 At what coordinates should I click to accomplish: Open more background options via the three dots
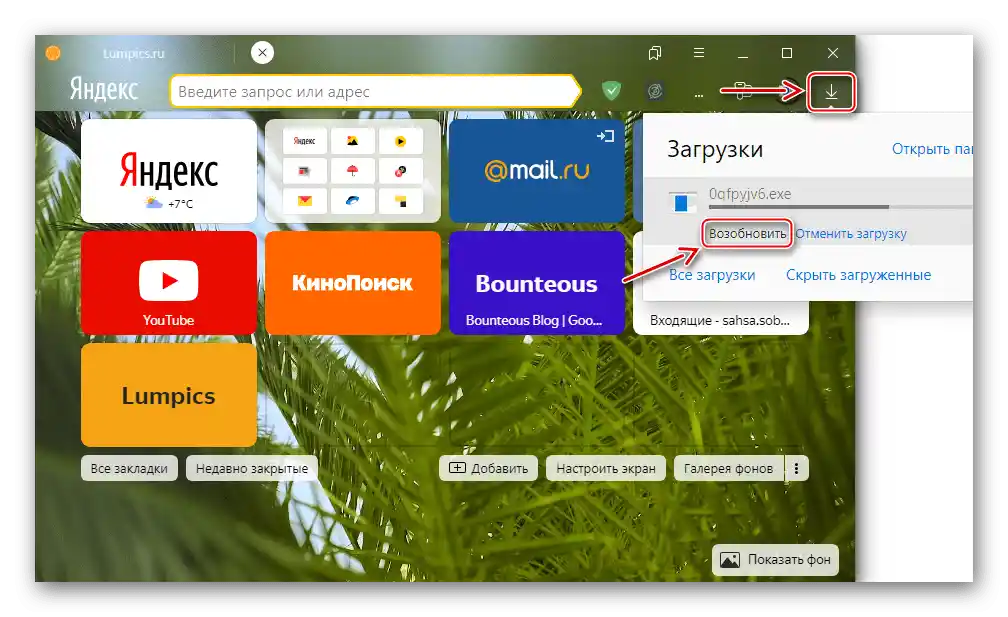pos(796,469)
